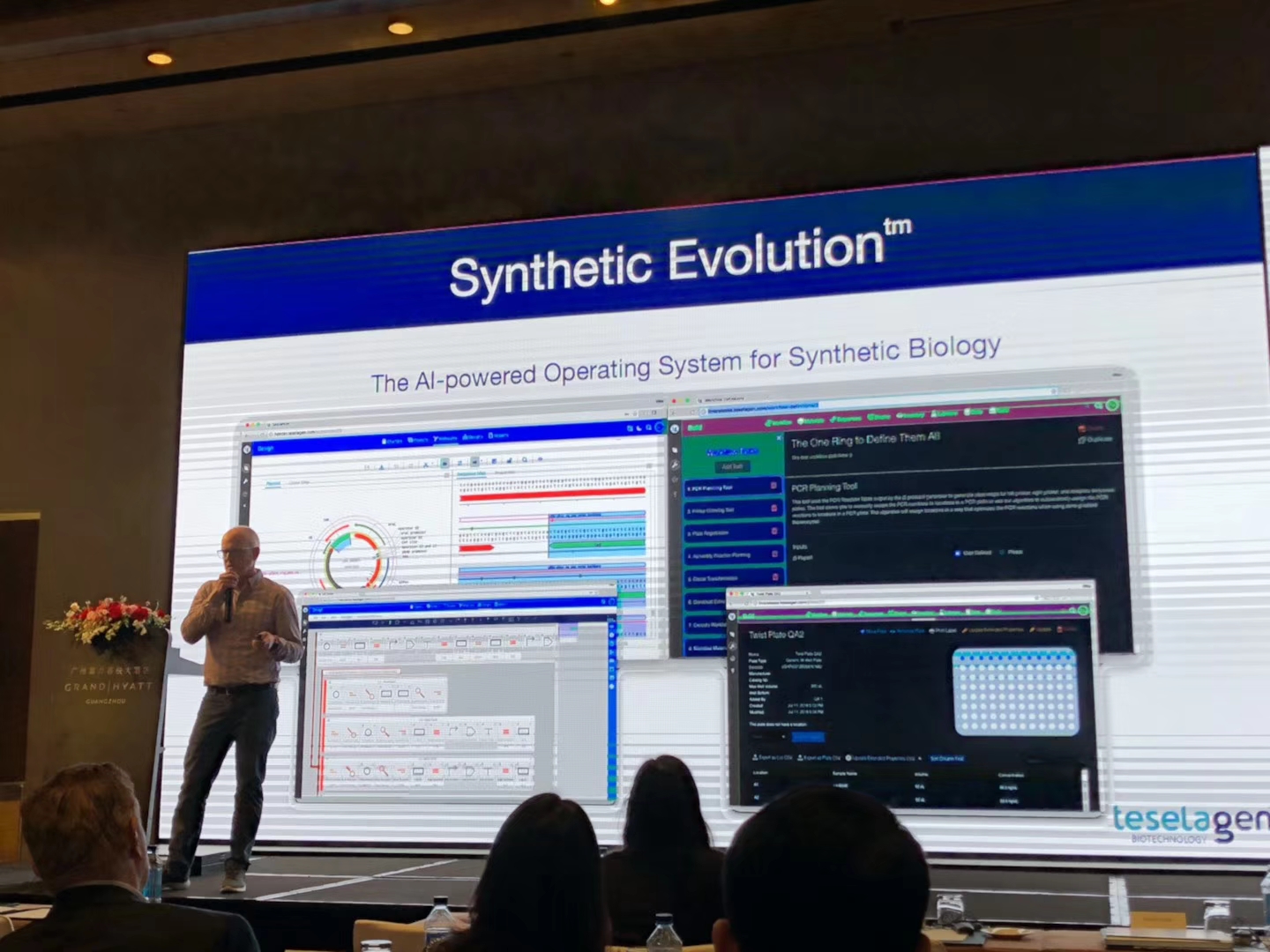The image size is (1270, 952).
Task: Click the 'PCR Planning Tool' heading text
Action: click(x=825, y=487)
